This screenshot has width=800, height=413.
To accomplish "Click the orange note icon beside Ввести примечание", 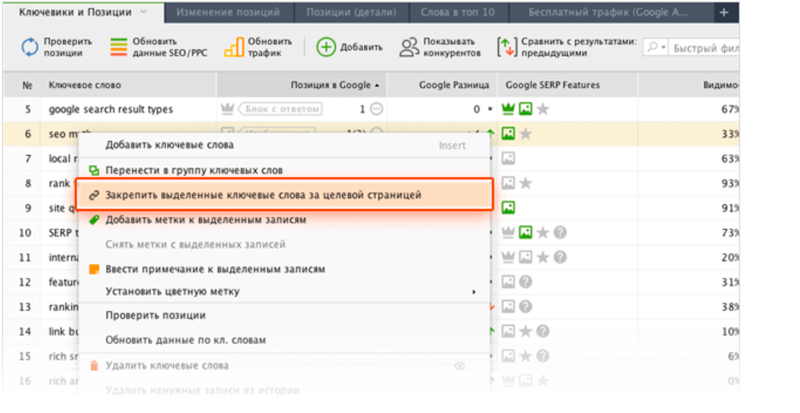I will point(94,269).
